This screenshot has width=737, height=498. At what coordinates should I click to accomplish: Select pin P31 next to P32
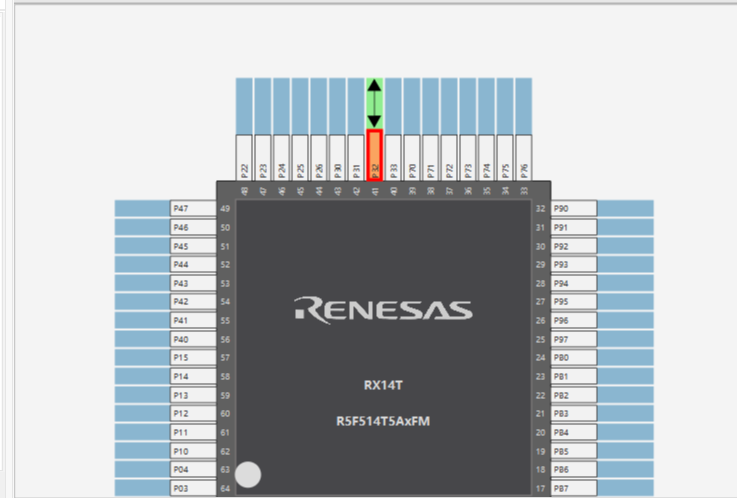[x=356, y=158]
